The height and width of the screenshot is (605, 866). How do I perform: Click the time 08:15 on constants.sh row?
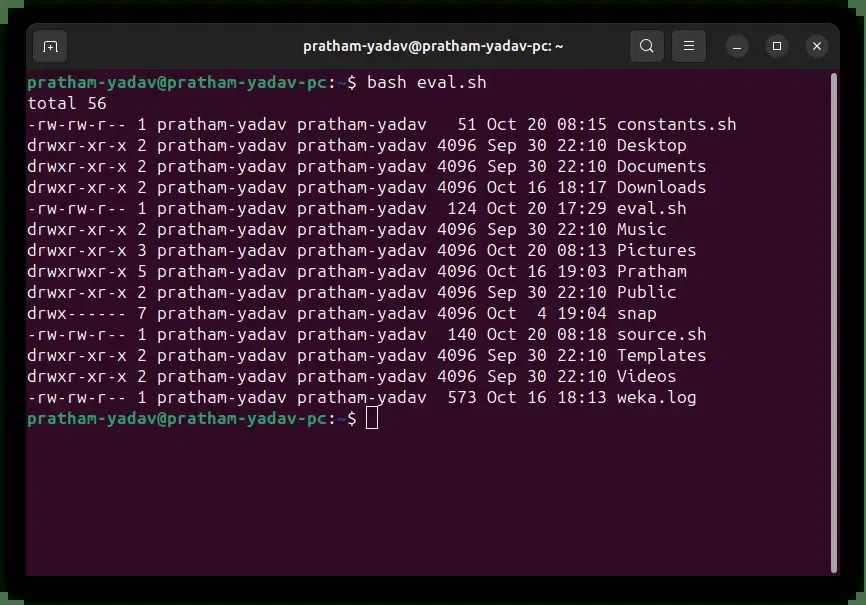581,124
